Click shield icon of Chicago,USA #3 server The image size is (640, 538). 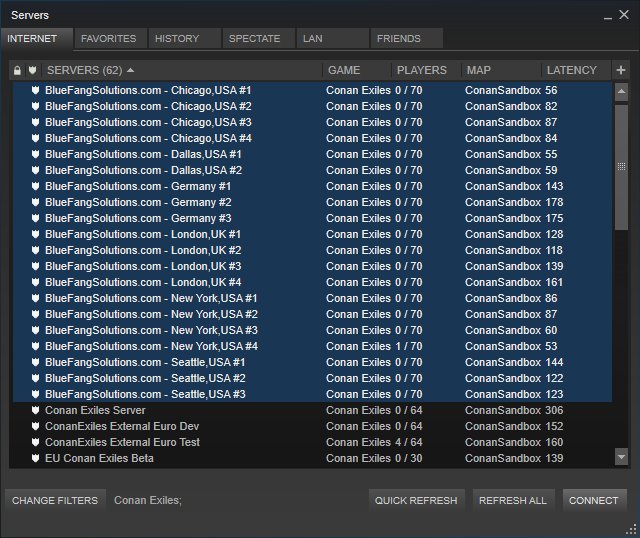pyautogui.click(x=36, y=122)
